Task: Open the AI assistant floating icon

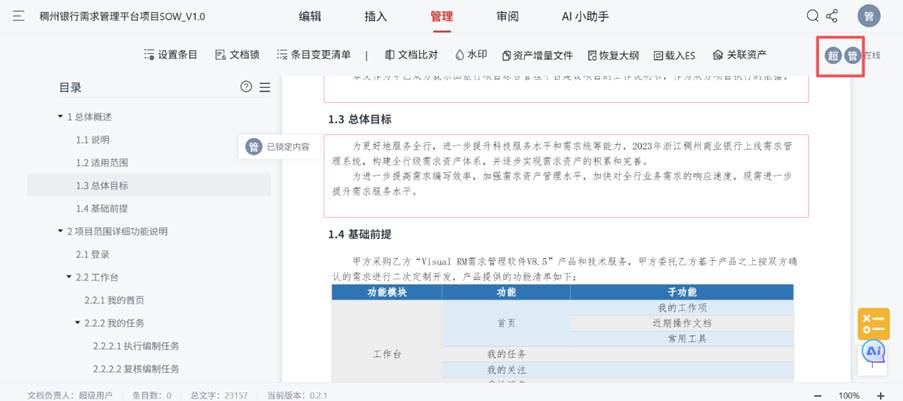Action: [x=873, y=351]
